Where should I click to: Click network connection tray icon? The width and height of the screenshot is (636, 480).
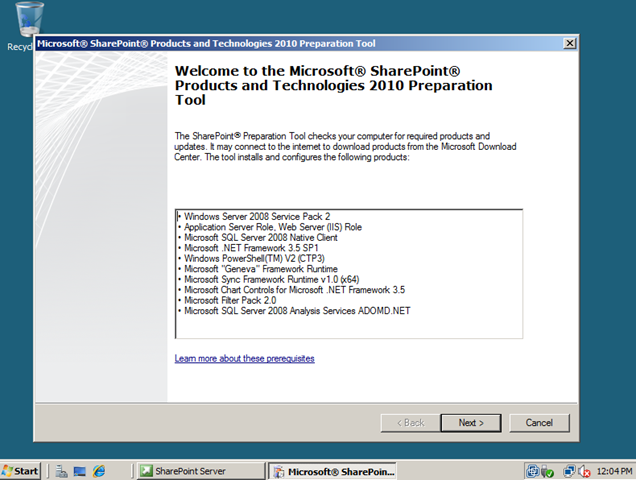(x=569, y=471)
